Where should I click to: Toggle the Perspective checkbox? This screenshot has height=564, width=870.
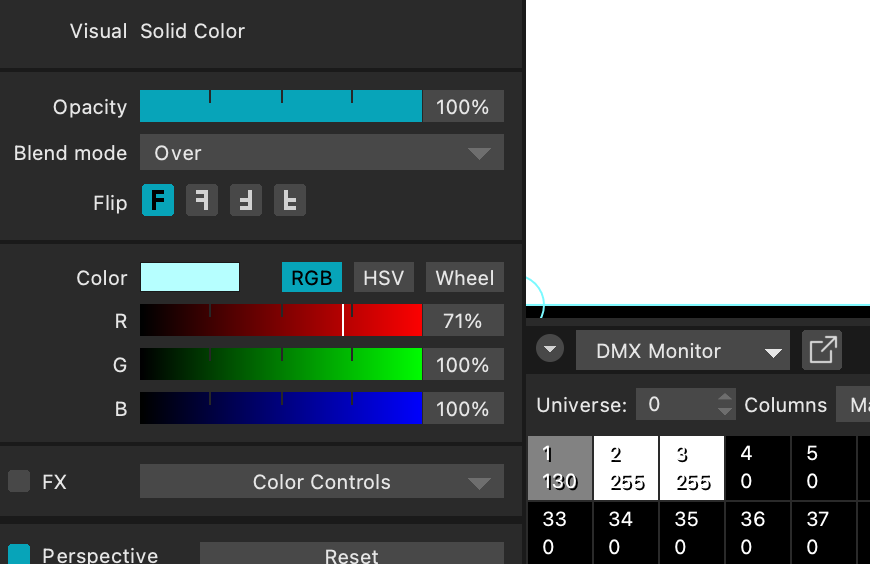(x=19, y=555)
